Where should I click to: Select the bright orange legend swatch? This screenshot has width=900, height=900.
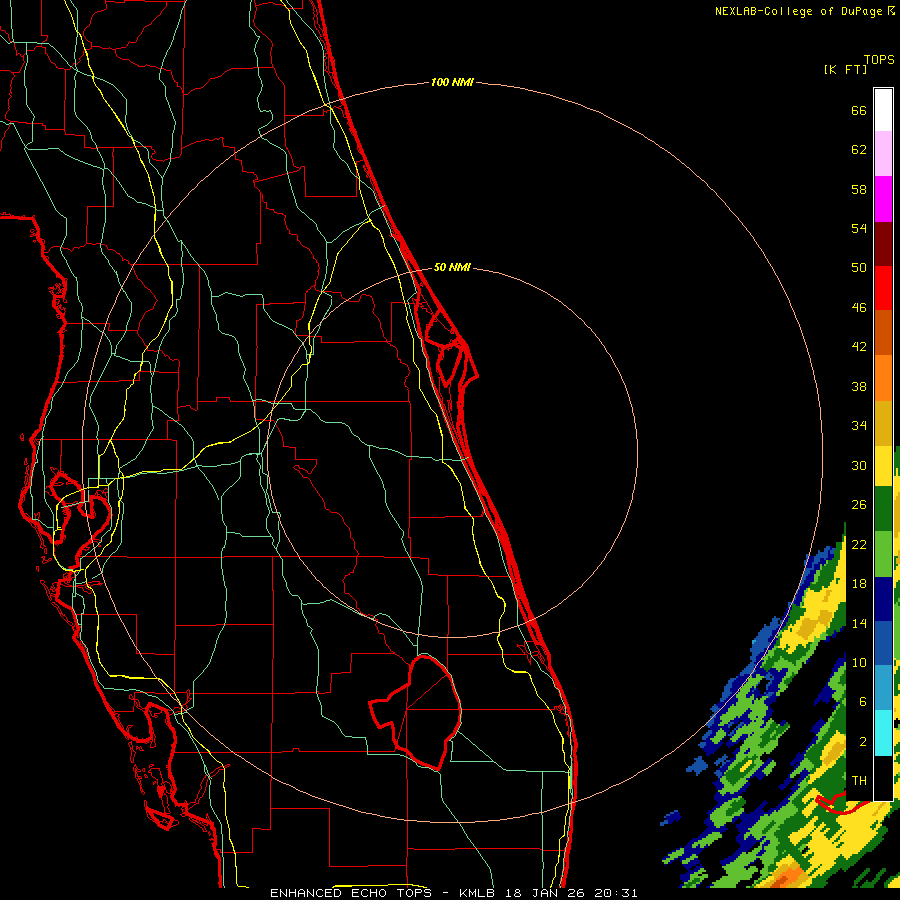coord(883,378)
